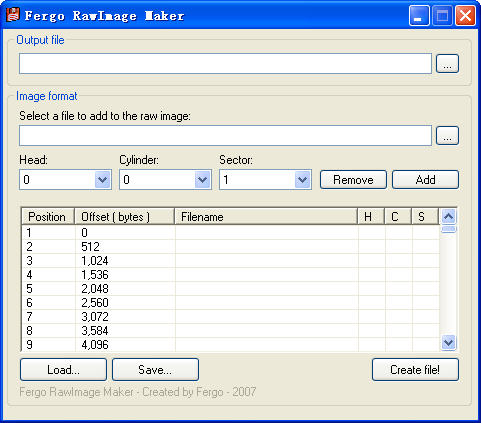
Task: Select the row with offset 1,024
Action: (231, 261)
